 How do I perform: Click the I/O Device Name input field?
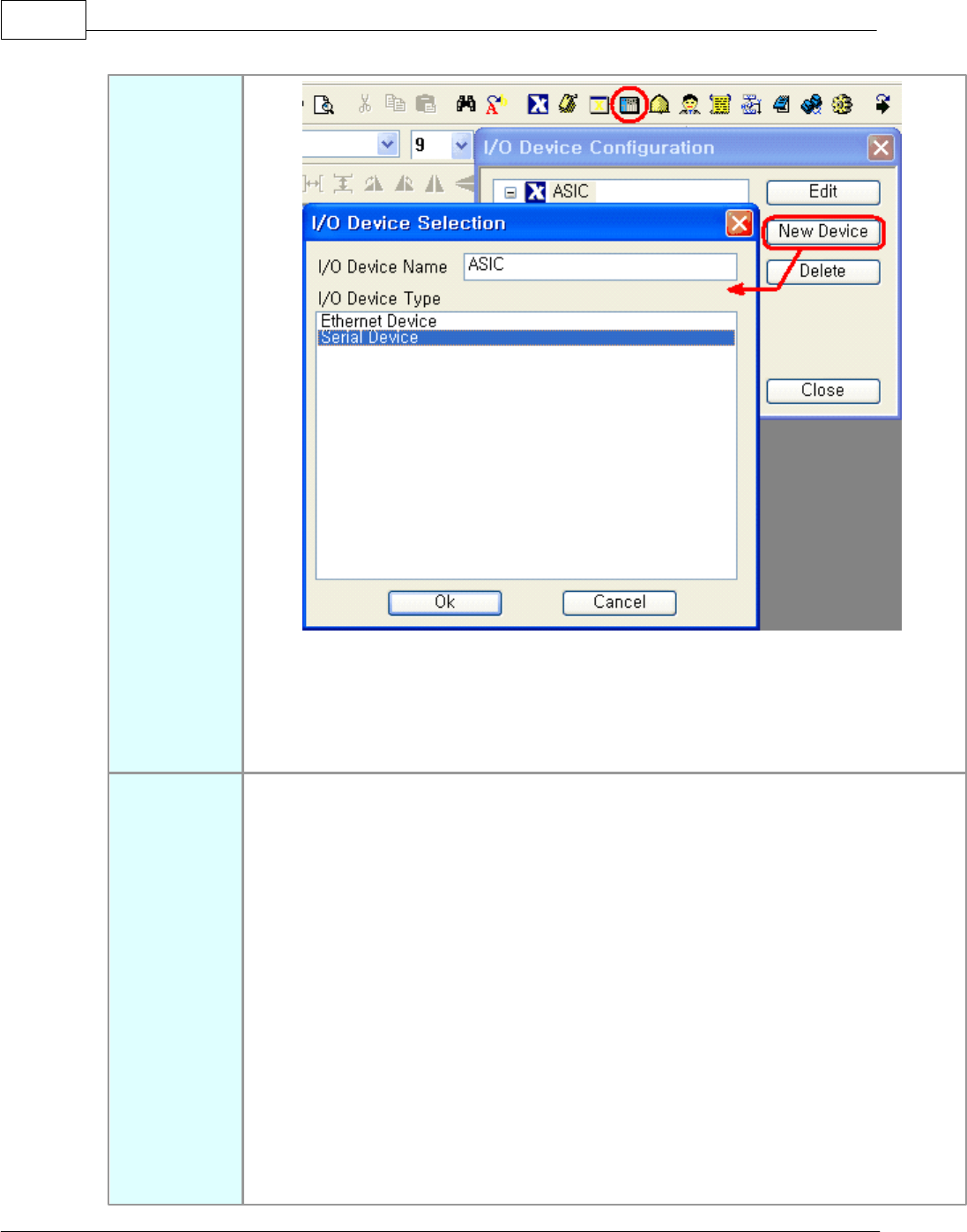click(600, 265)
